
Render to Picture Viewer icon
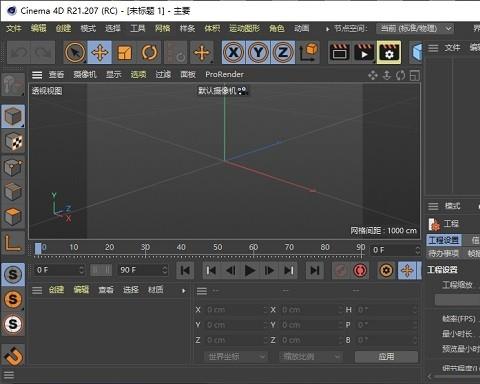[364, 52]
